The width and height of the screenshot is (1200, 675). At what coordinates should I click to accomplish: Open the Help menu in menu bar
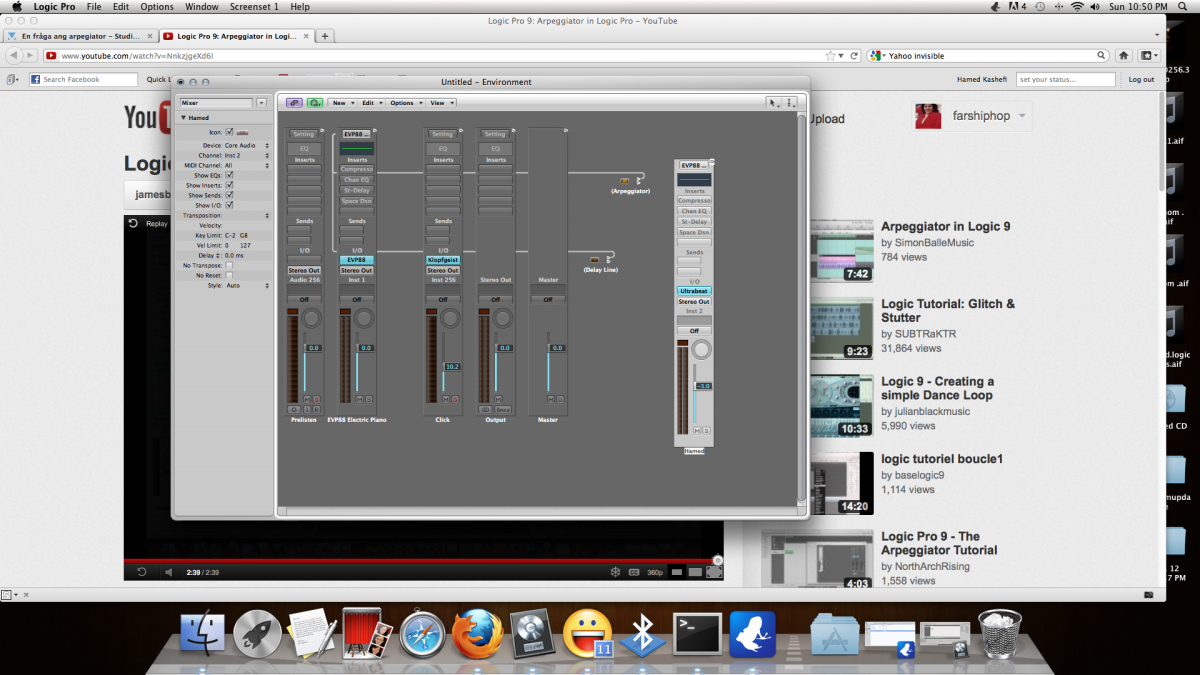pyautogui.click(x=300, y=6)
